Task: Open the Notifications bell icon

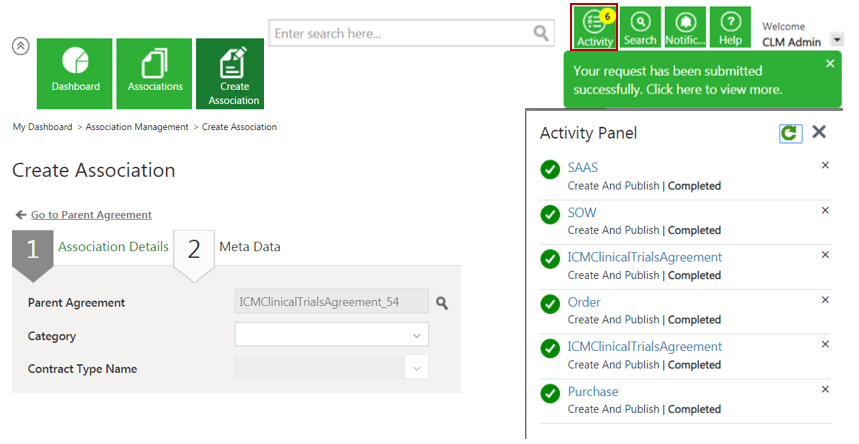Action: (685, 27)
